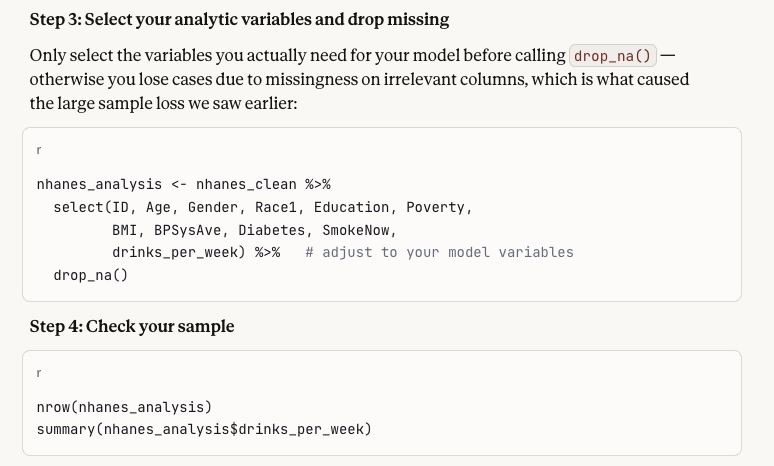The image size is (774, 466).
Task: Click the Race1 variable in the select call
Action: 280,207
